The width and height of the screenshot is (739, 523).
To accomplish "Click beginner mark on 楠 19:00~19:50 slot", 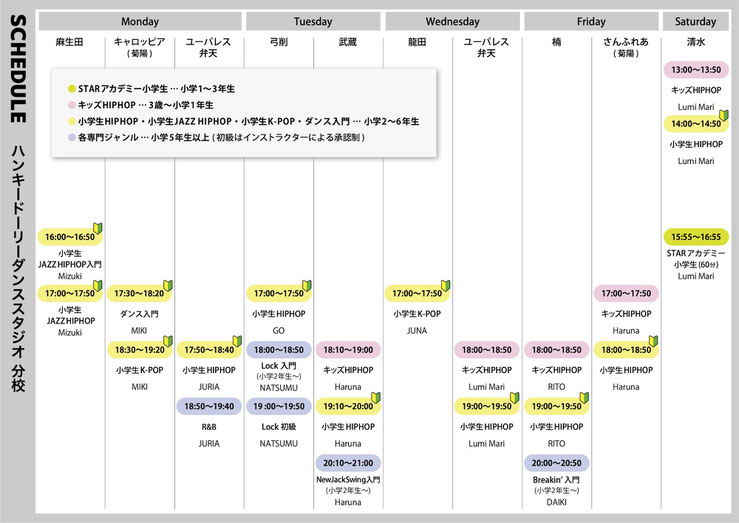I will click(584, 398).
